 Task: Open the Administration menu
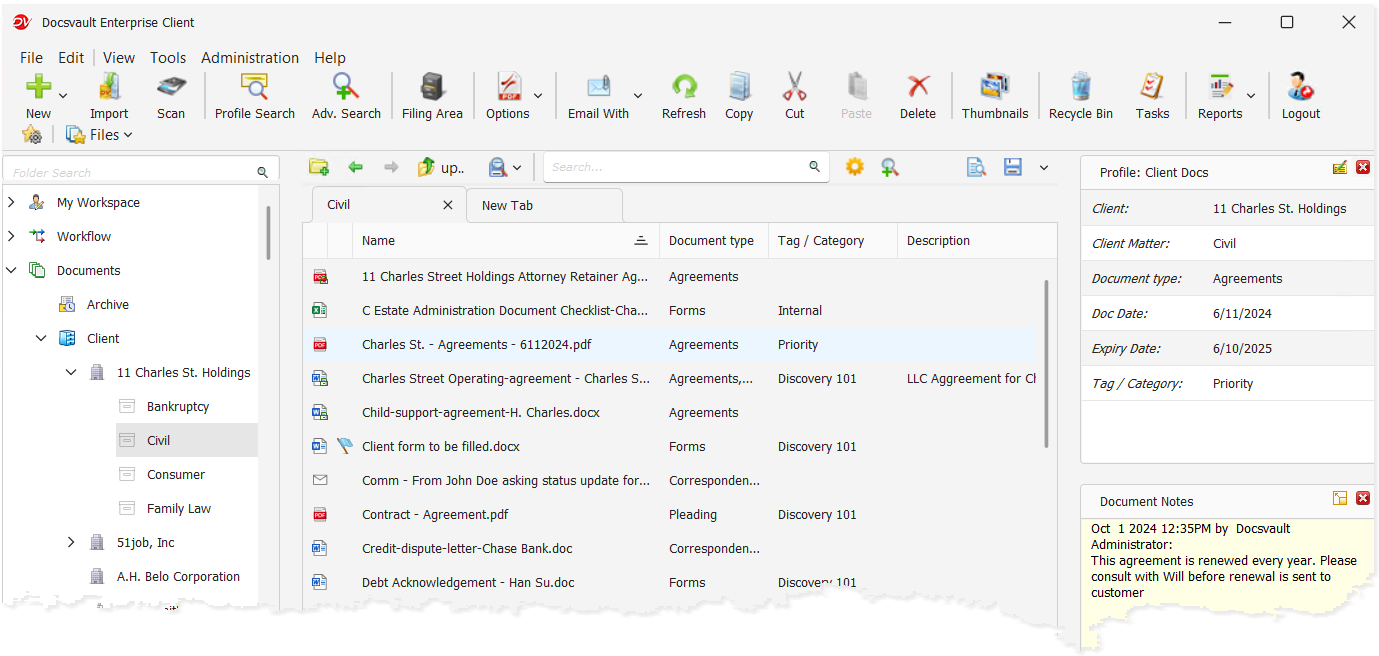click(x=250, y=58)
